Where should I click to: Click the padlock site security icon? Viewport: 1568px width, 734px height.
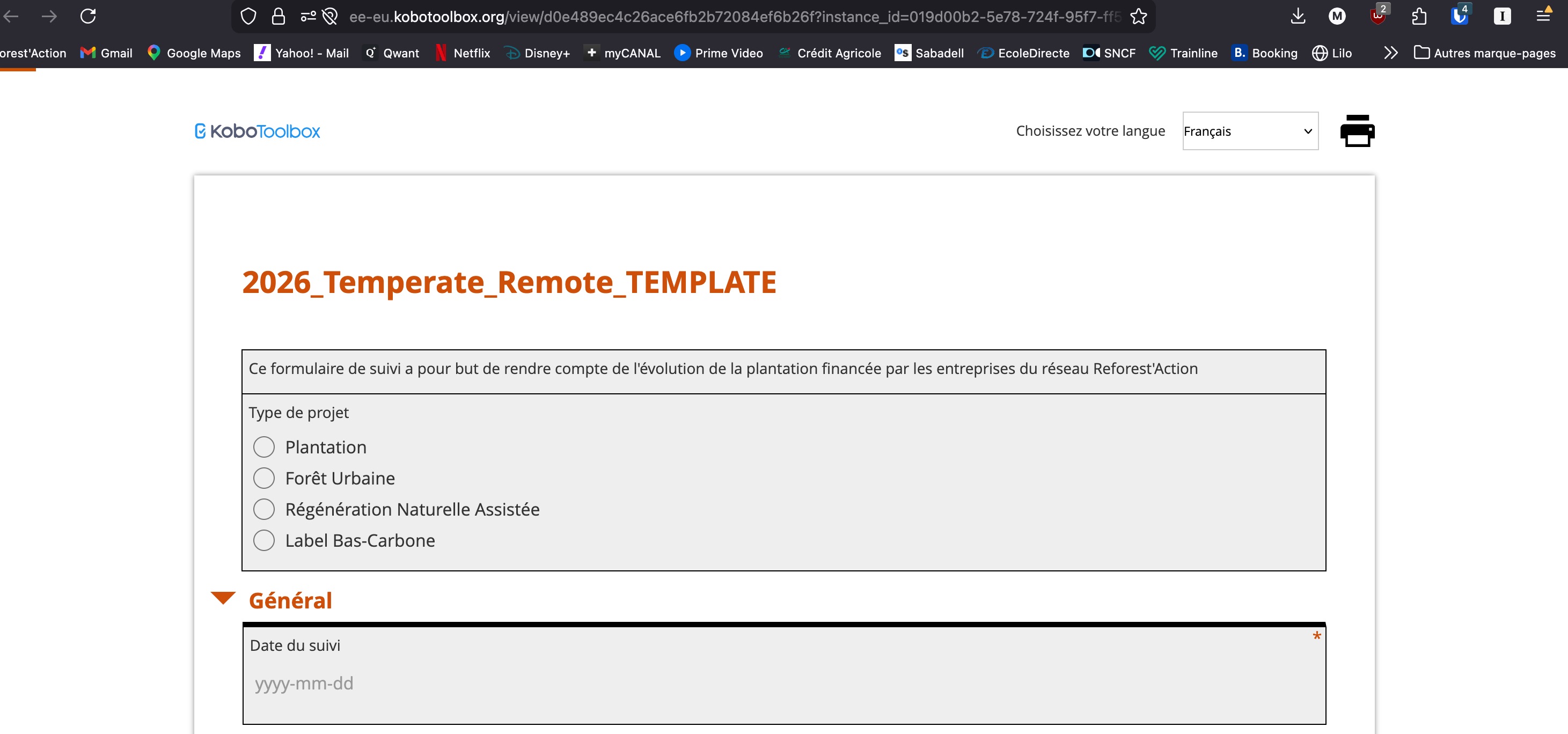click(278, 17)
